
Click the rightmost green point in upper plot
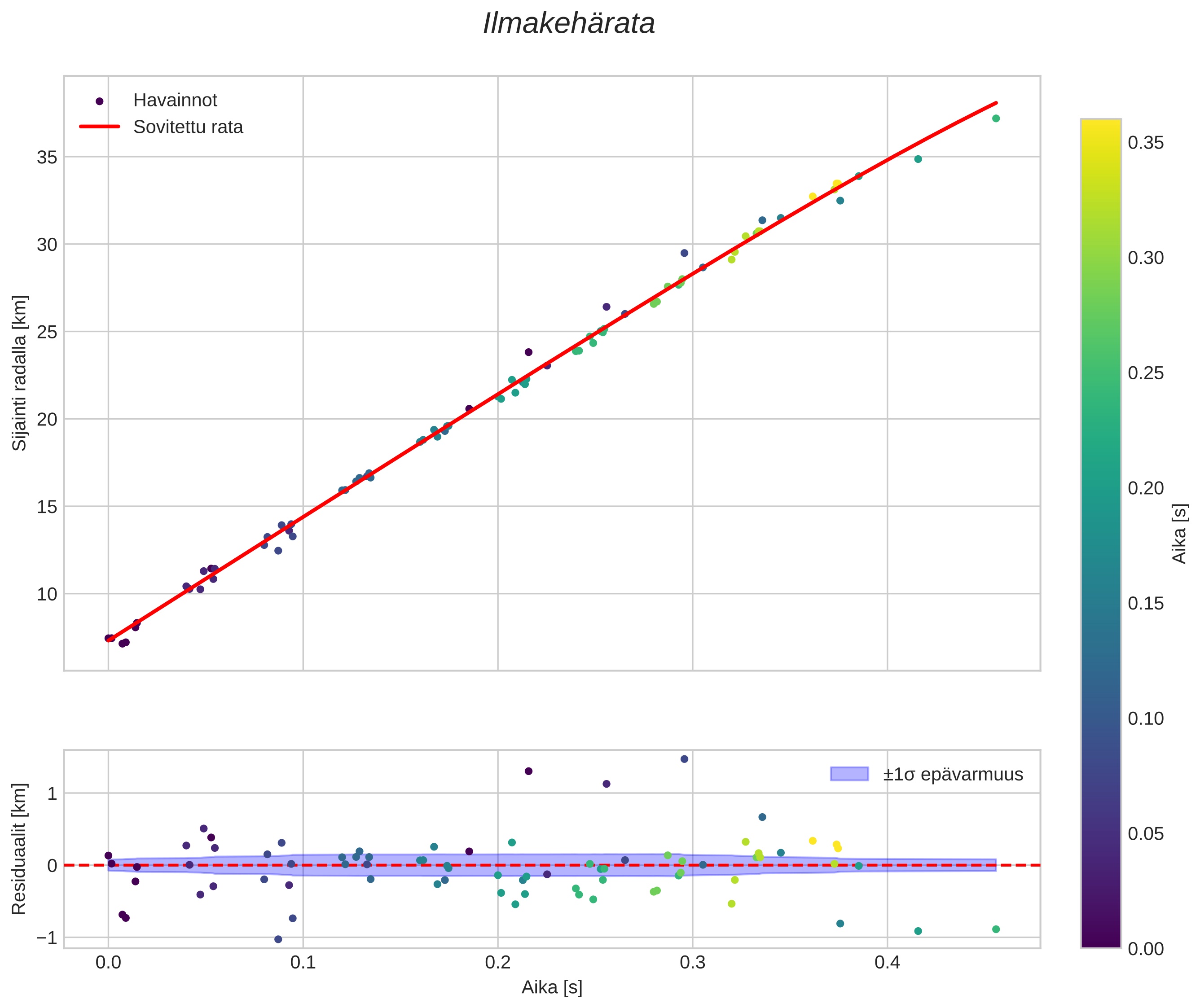[996, 118]
